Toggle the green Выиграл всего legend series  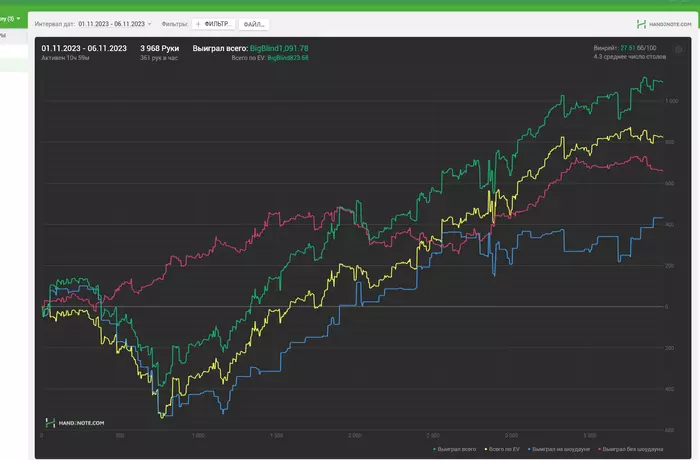click(x=454, y=449)
